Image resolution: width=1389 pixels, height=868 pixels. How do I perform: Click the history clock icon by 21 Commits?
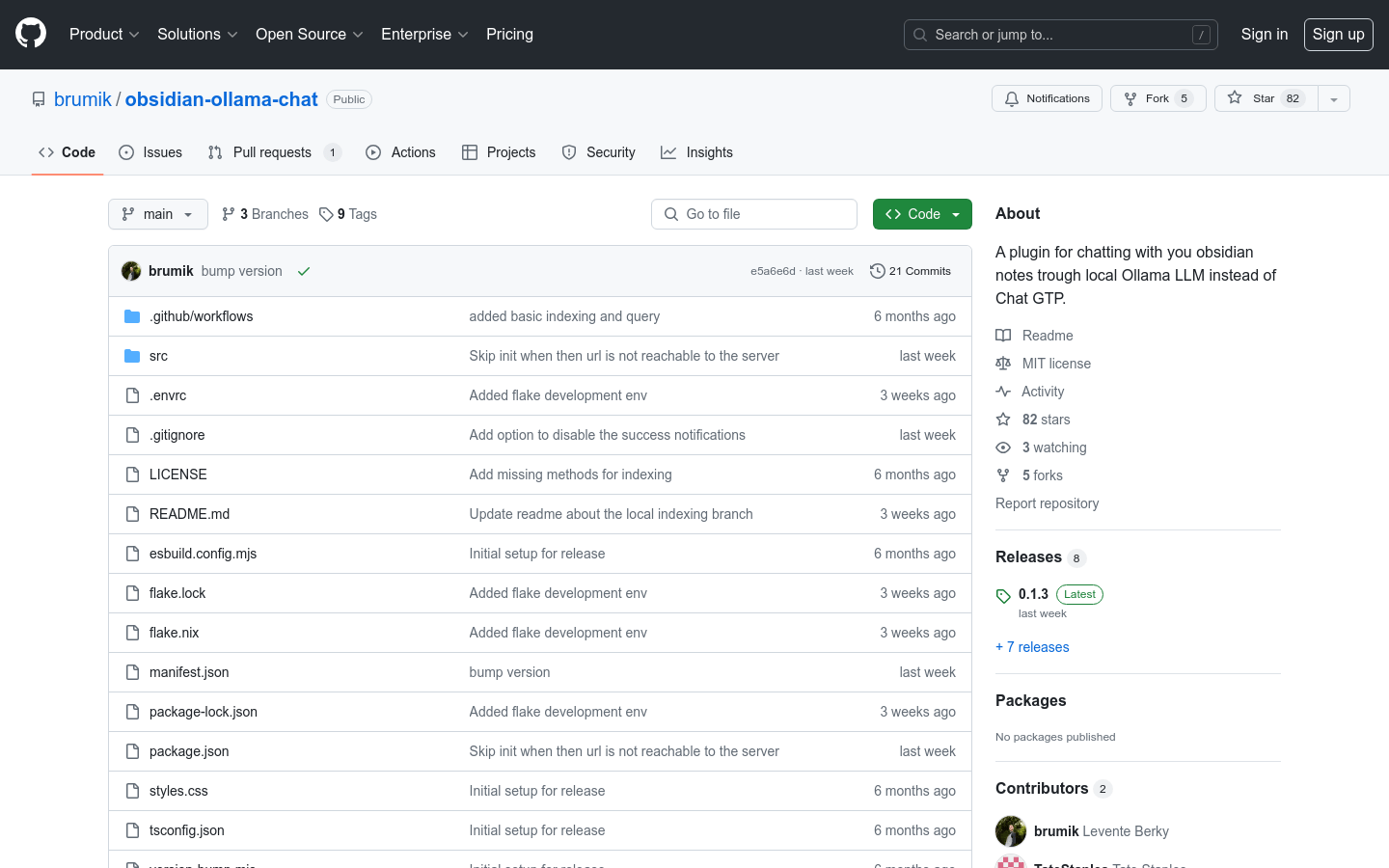click(x=877, y=271)
